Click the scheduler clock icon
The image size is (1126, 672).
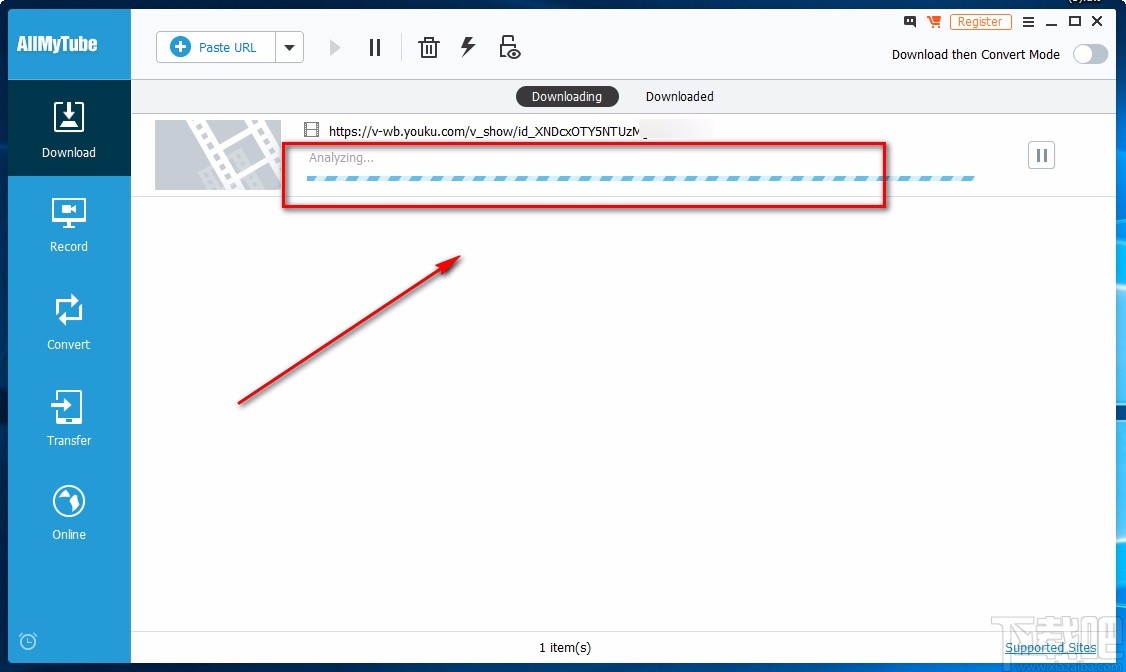coord(28,640)
